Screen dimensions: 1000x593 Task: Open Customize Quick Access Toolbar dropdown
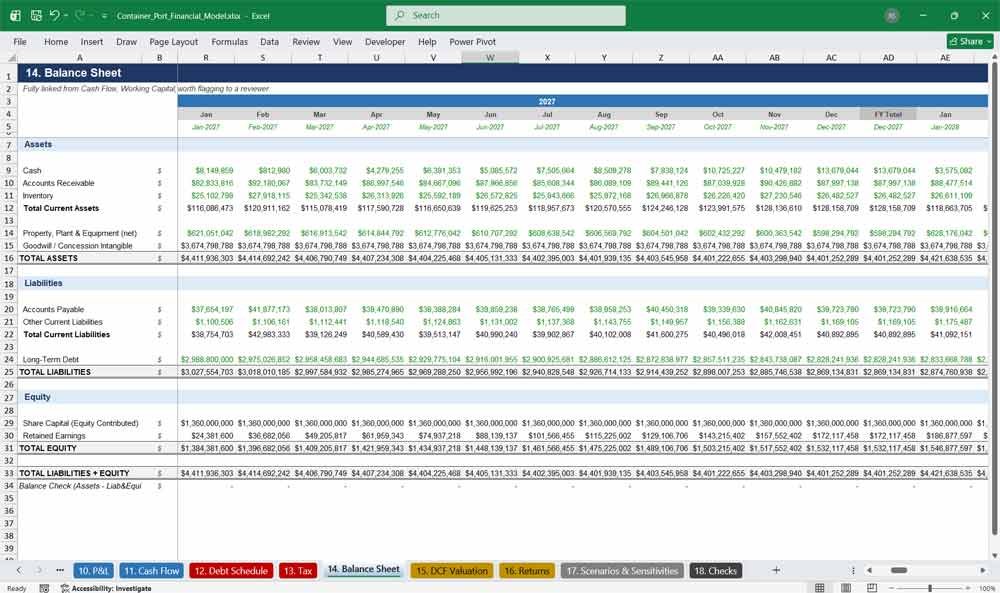[104, 16]
